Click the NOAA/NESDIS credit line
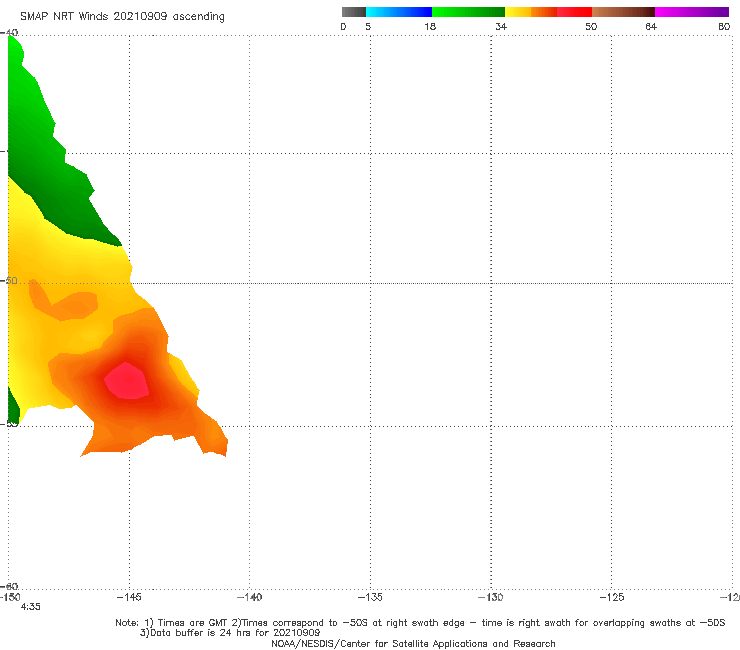The image size is (740, 650). click(413, 644)
